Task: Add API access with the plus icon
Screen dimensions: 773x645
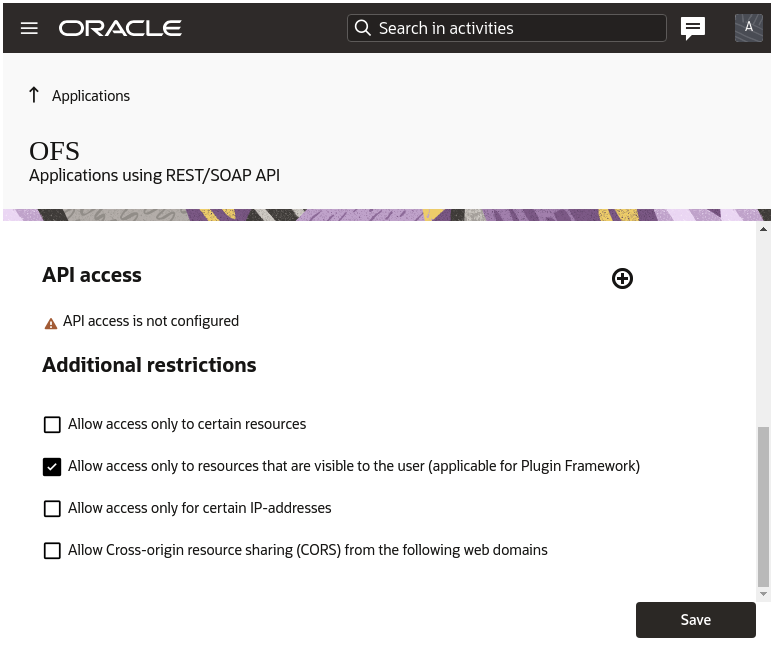Action: (x=622, y=279)
